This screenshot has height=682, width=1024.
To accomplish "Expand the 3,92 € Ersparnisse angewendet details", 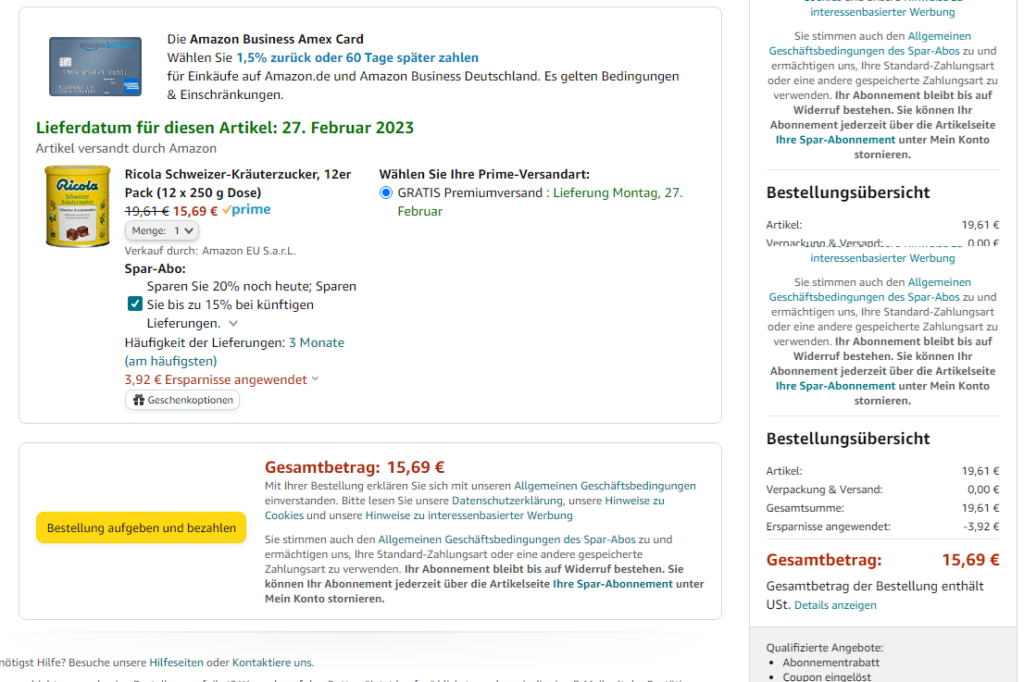I will pyautogui.click(x=221, y=380).
